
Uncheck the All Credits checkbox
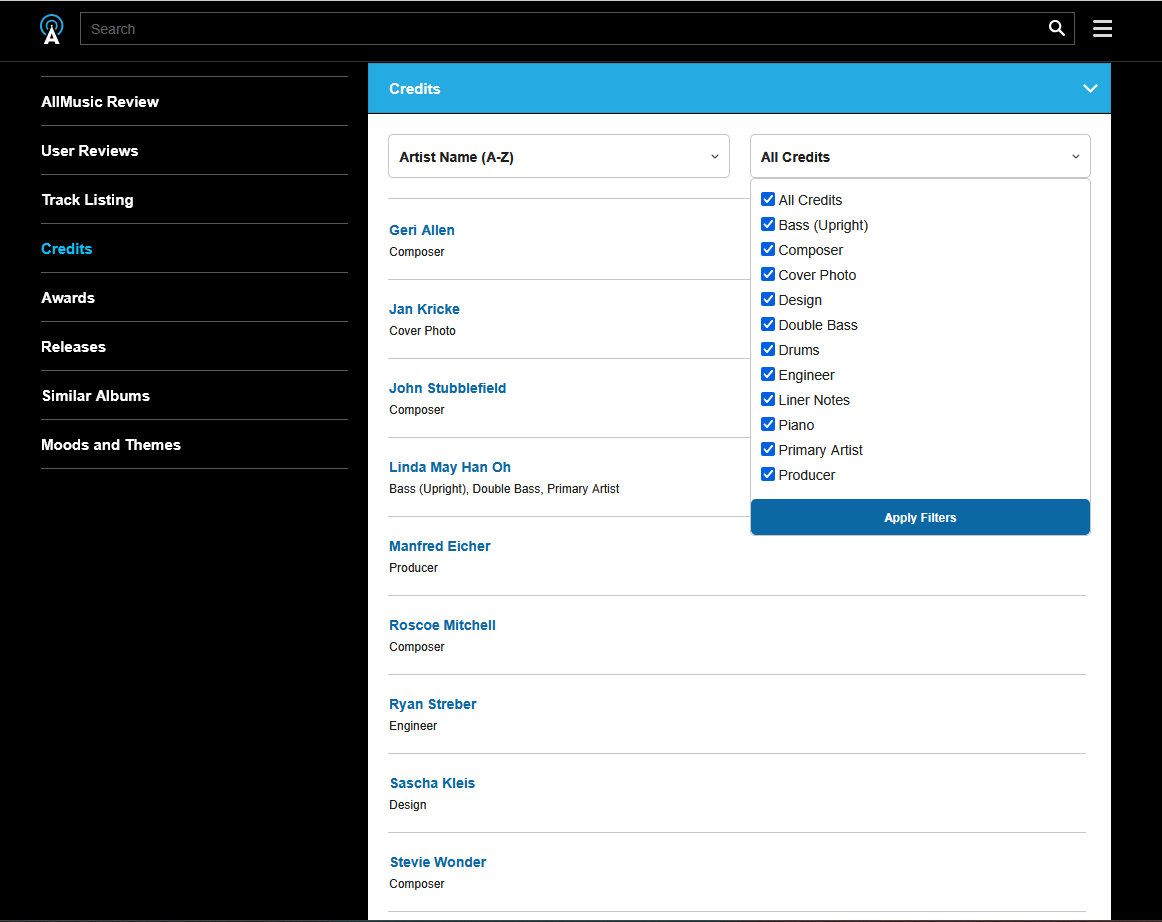(x=768, y=200)
